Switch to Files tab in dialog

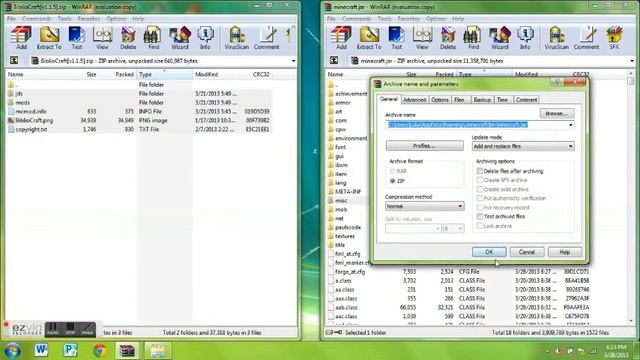coord(459,100)
